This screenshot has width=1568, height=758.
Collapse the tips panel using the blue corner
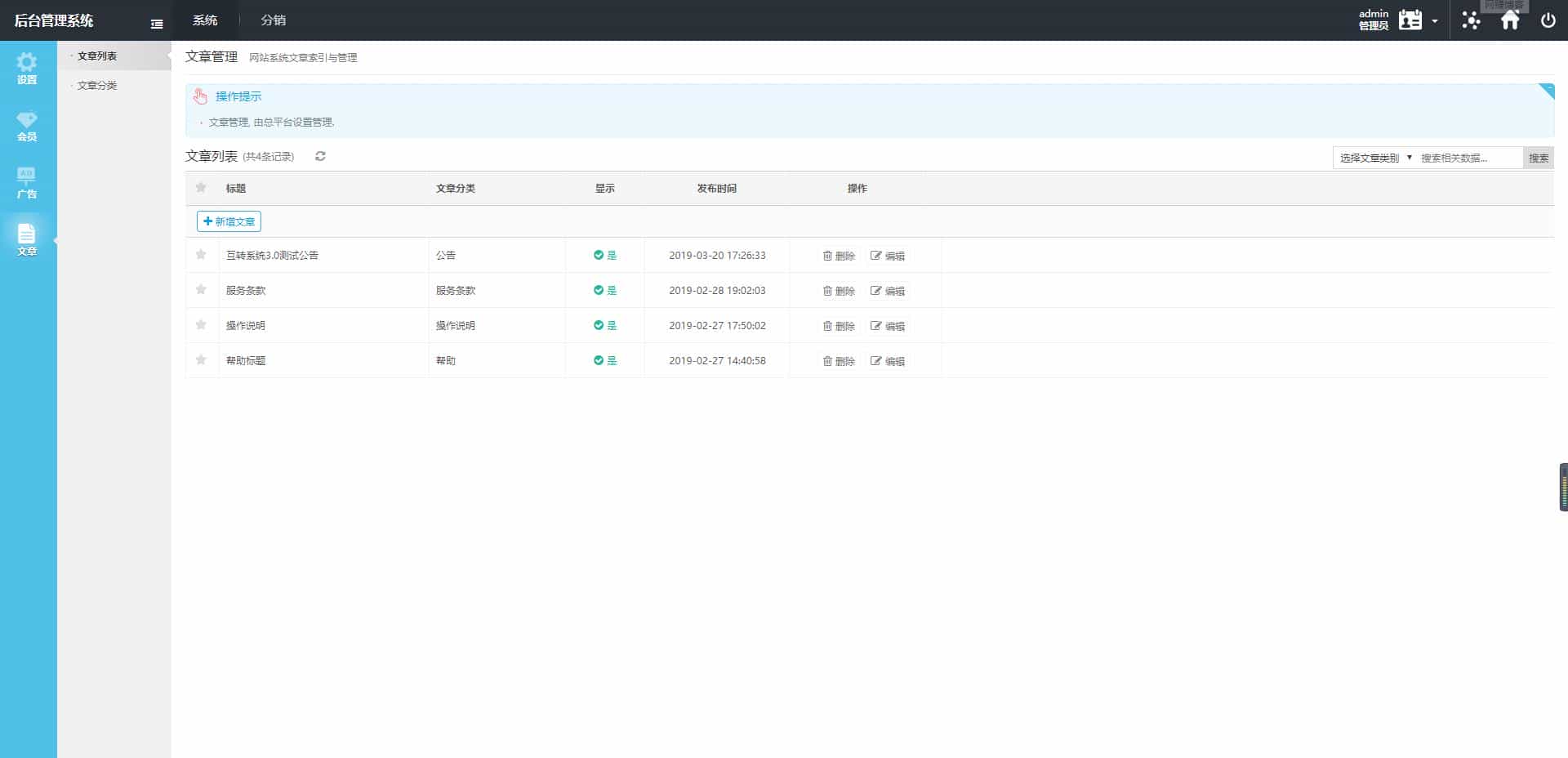click(1547, 91)
